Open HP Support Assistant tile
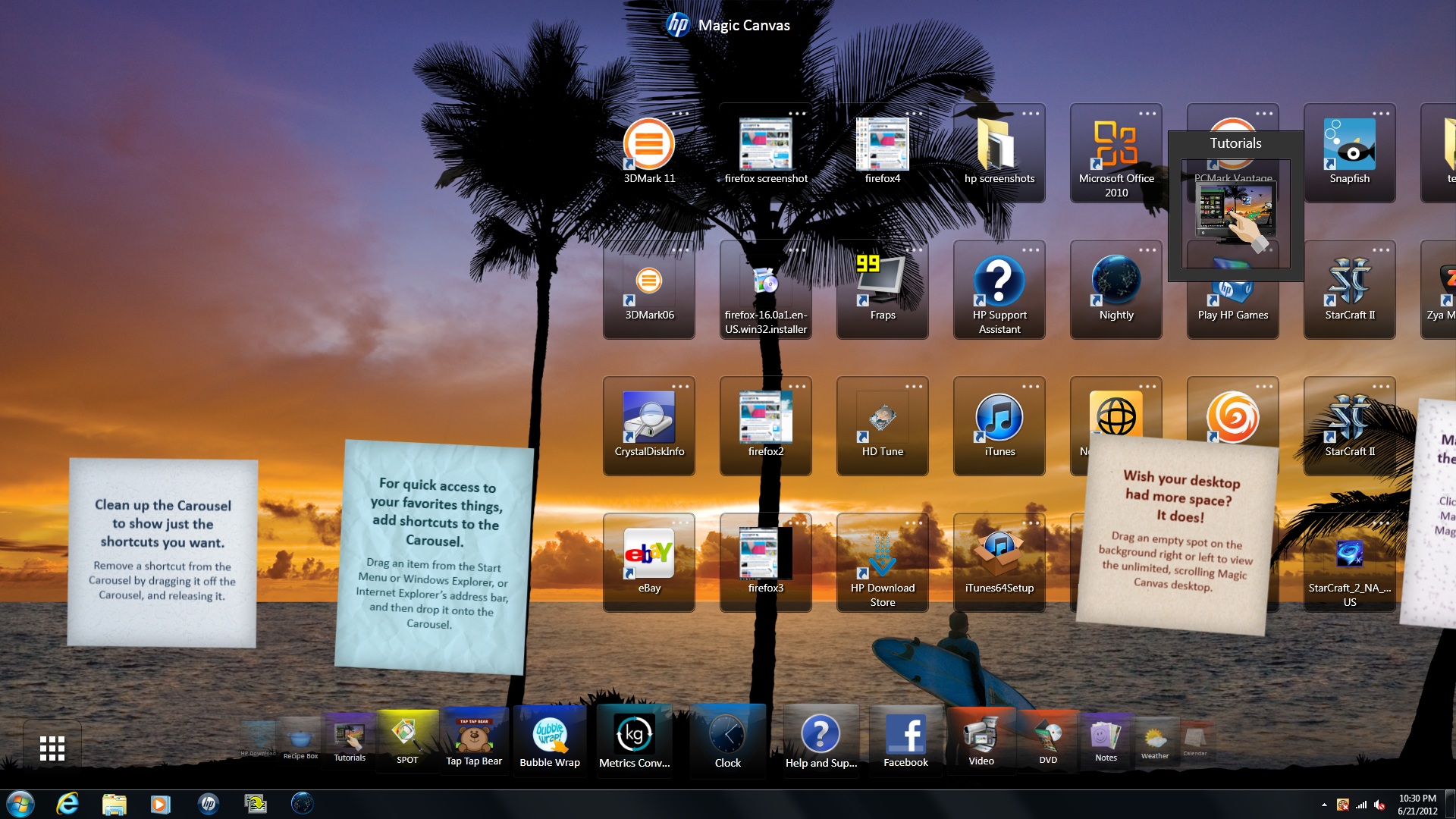Viewport: 1456px width, 819px height. click(999, 289)
